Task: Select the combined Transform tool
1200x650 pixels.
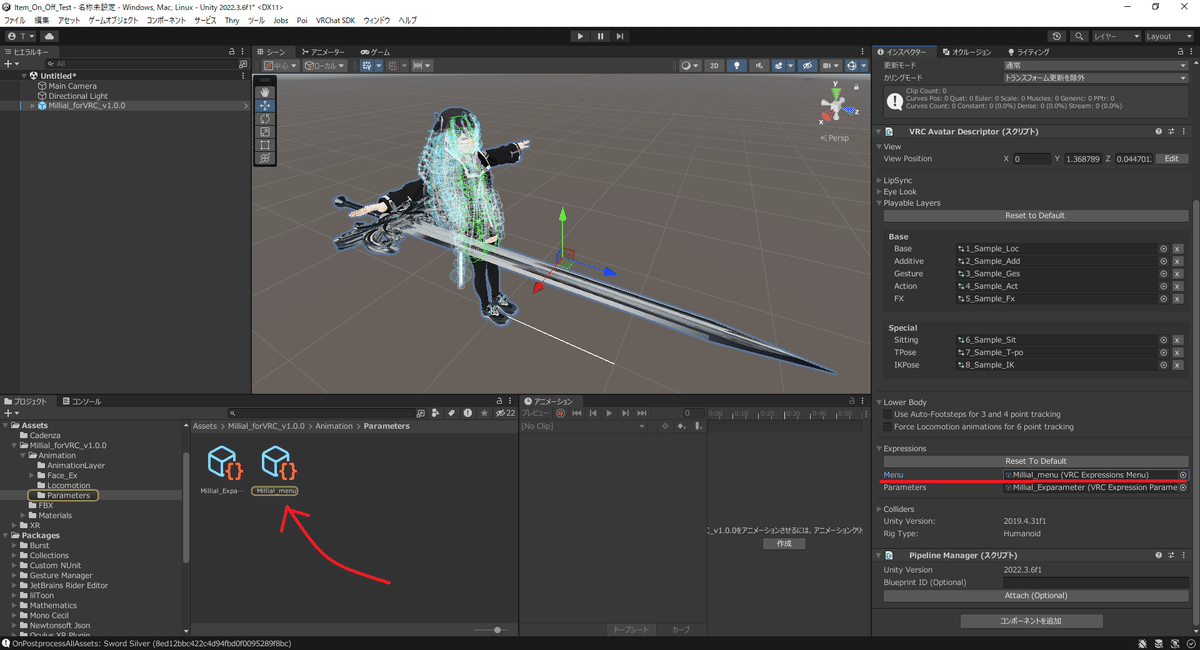Action: pos(265,158)
